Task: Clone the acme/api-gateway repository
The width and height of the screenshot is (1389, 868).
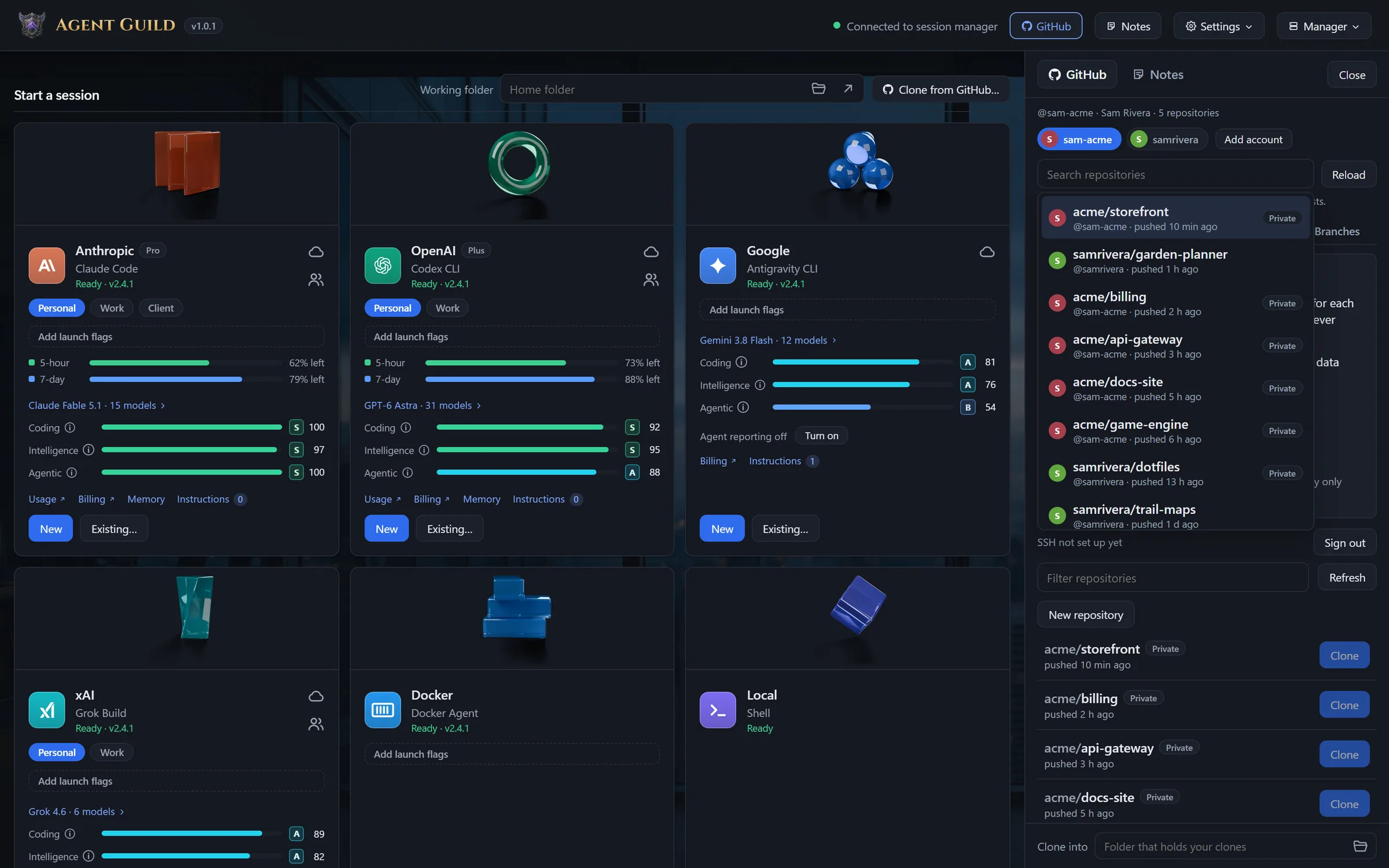Action: pos(1344,755)
